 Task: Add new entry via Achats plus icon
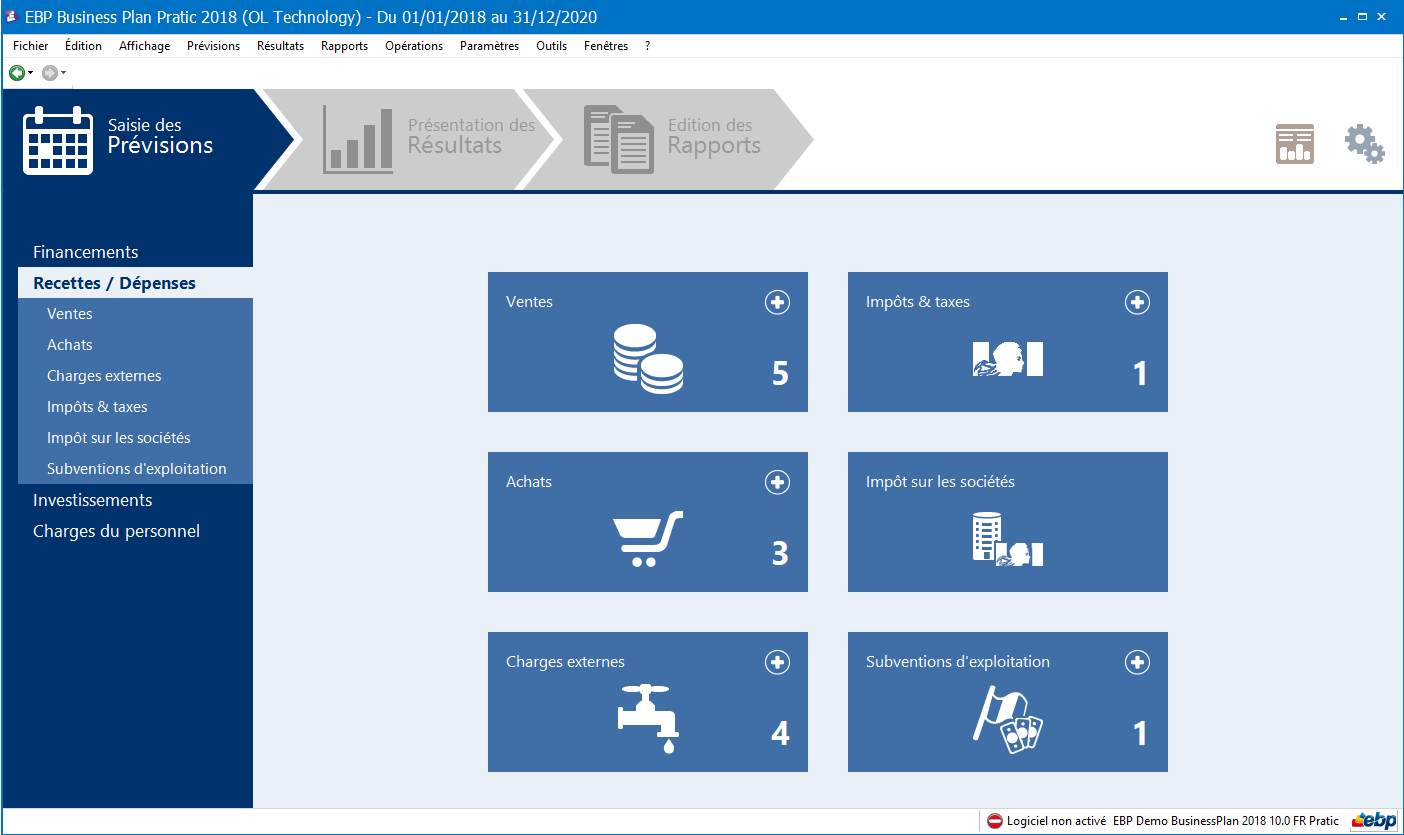coord(777,482)
